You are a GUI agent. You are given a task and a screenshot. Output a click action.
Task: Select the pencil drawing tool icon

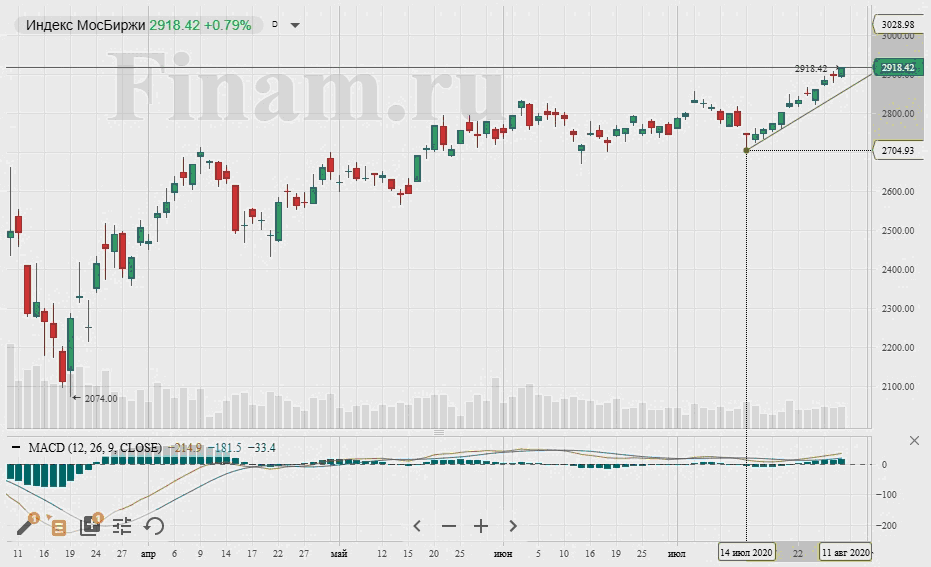pyautogui.click(x=26, y=525)
